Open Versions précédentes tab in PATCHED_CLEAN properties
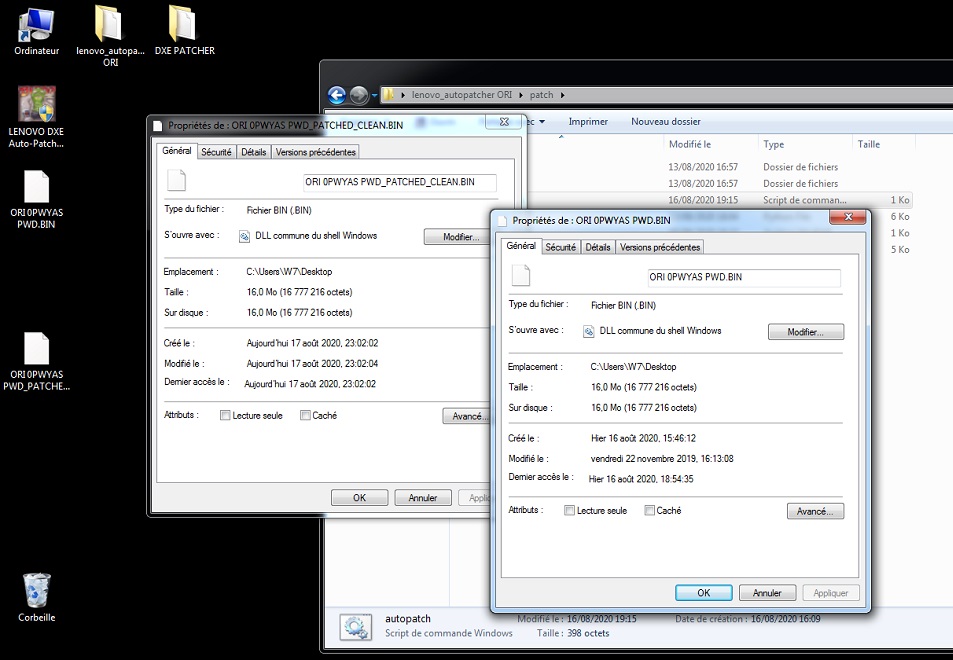Image resolution: width=953 pixels, height=660 pixels. point(315,152)
